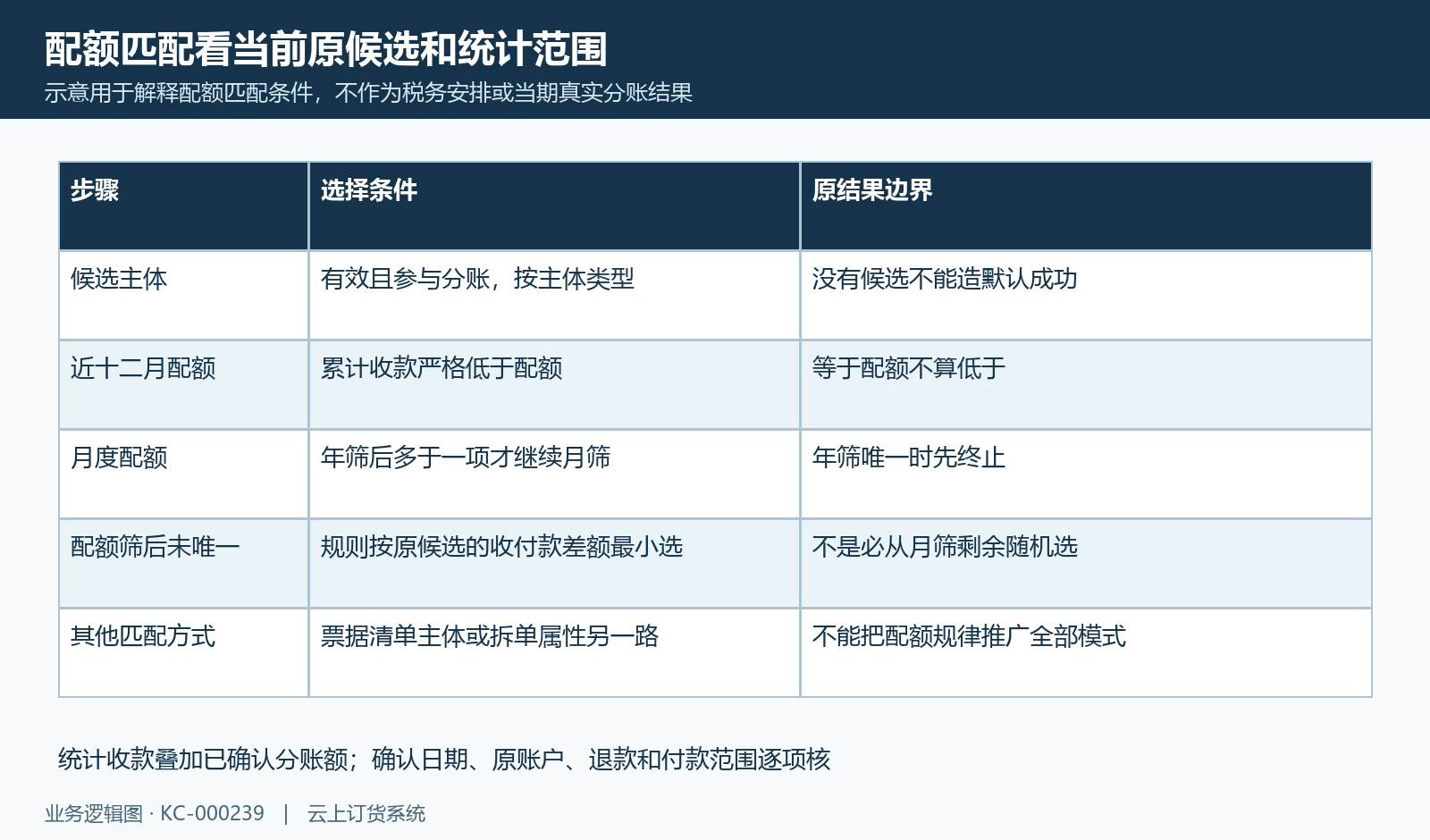1430x840 pixels.
Task: Click the cell 票据清单主体或拆单属性另一路
Action: pyautogui.click(x=554, y=652)
